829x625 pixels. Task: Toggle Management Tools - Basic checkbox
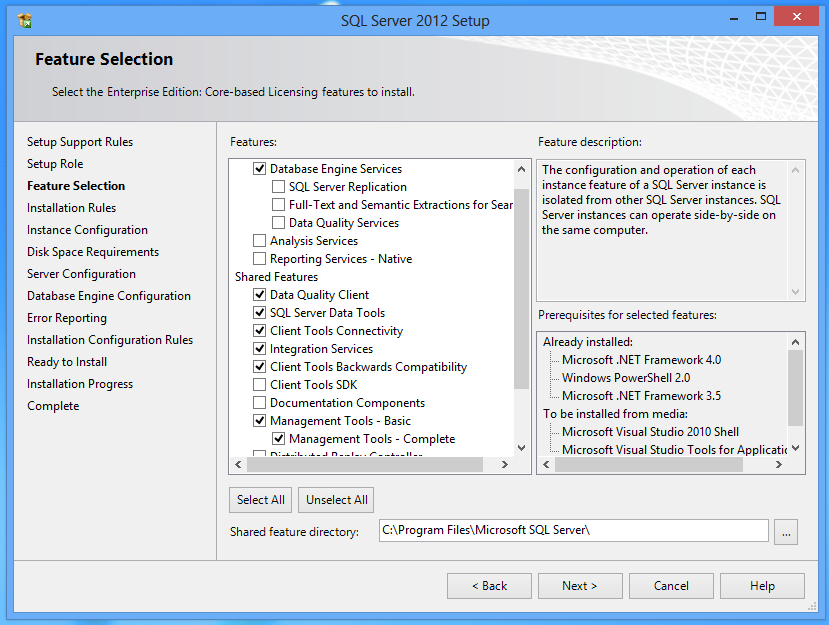point(259,420)
